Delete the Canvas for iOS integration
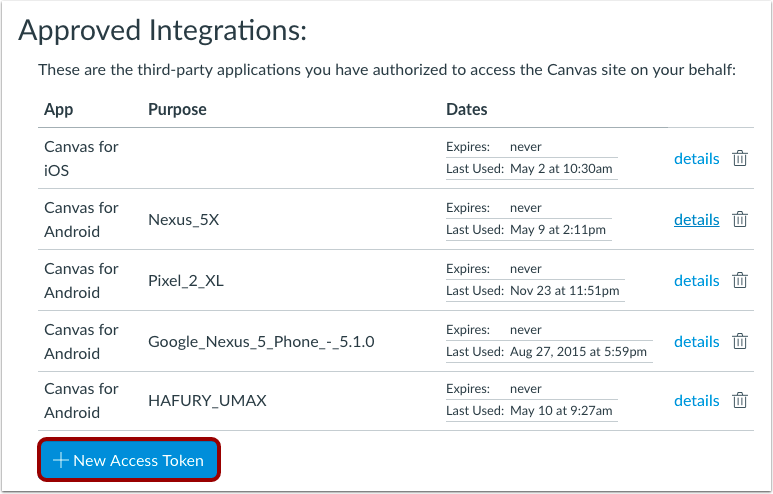773x494 pixels. coord(740,158)
